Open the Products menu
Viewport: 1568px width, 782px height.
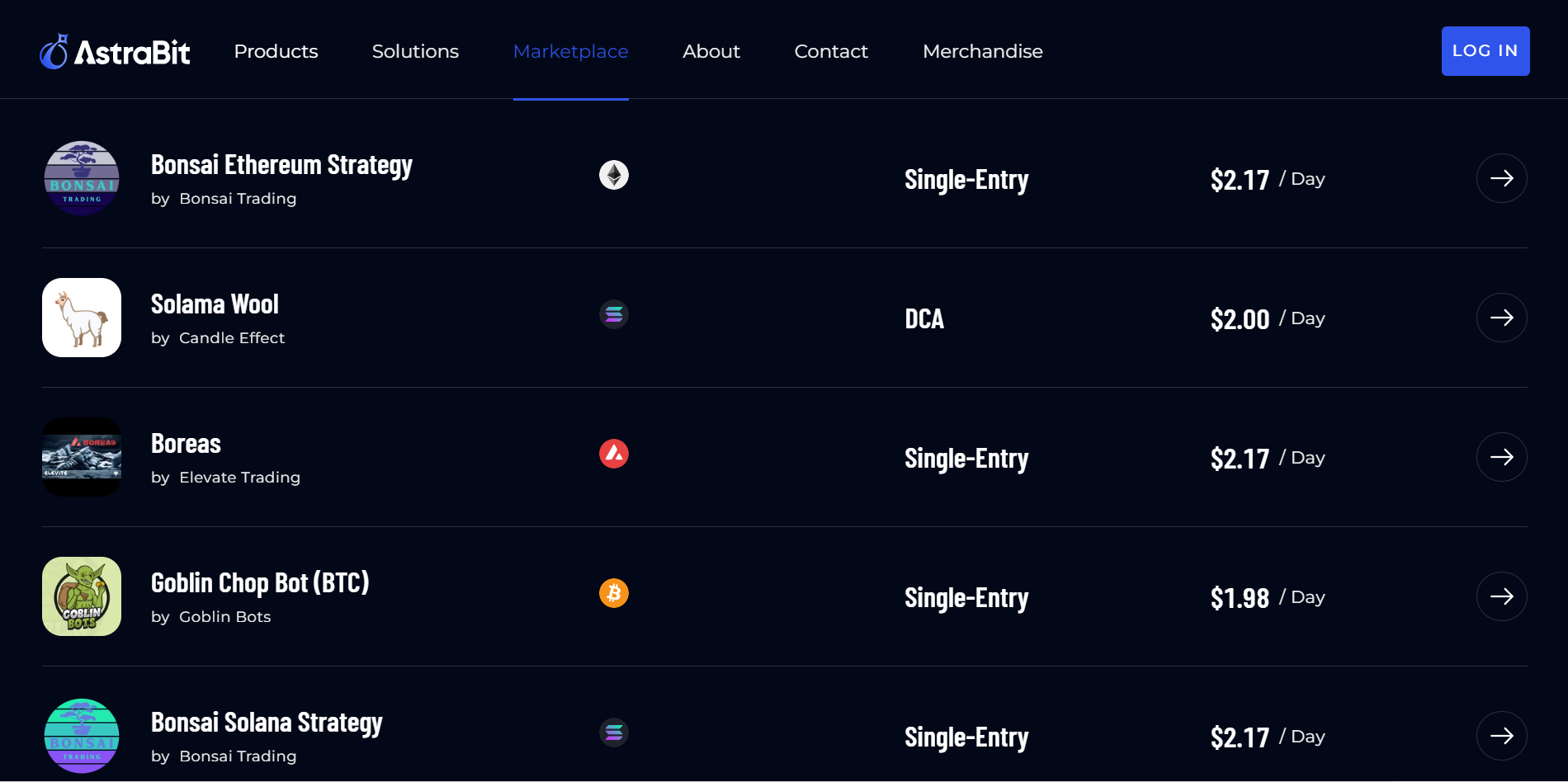[x=276, y=51]
